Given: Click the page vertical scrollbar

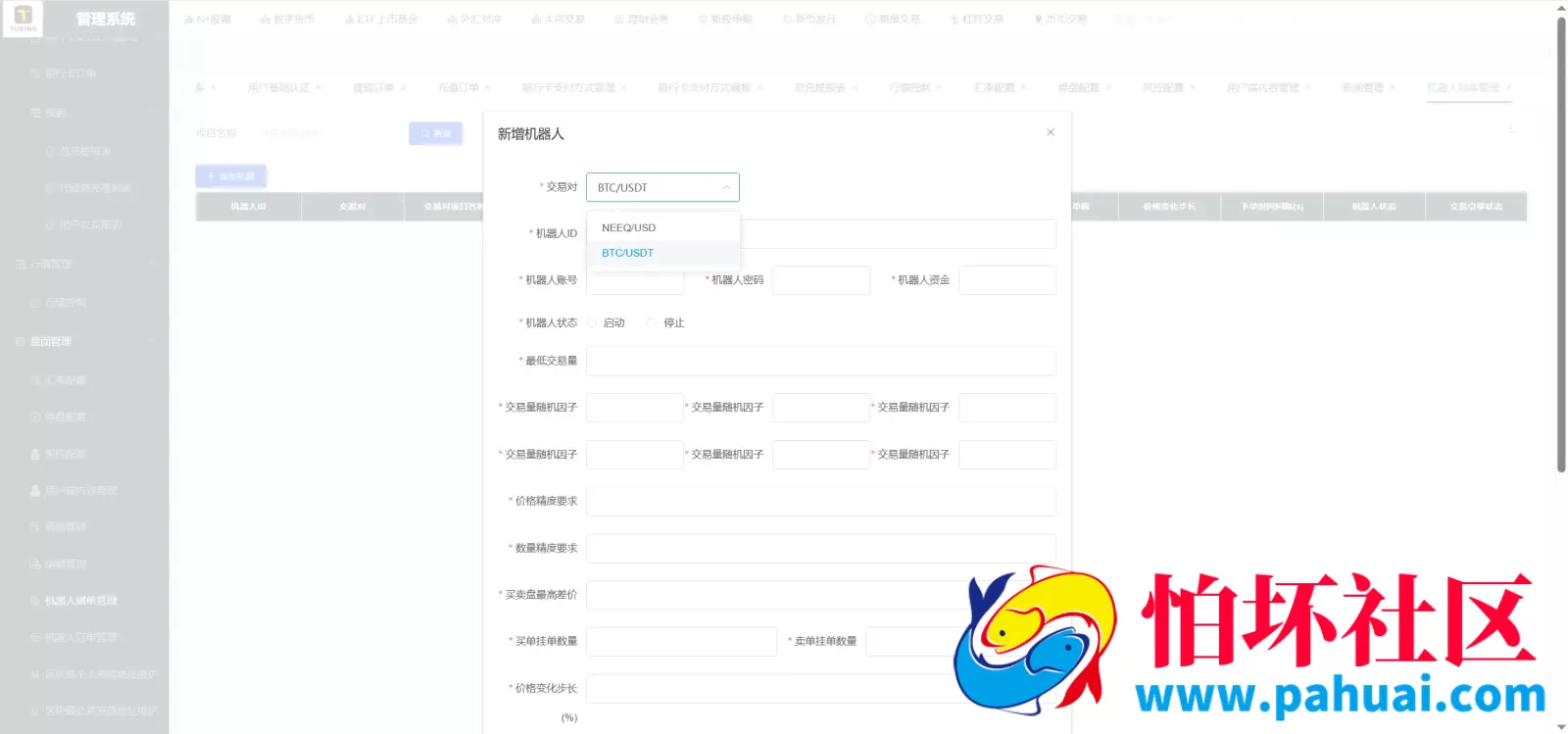Looking at the screenshot, I should pyautogui.click(x=1561, y=245).
